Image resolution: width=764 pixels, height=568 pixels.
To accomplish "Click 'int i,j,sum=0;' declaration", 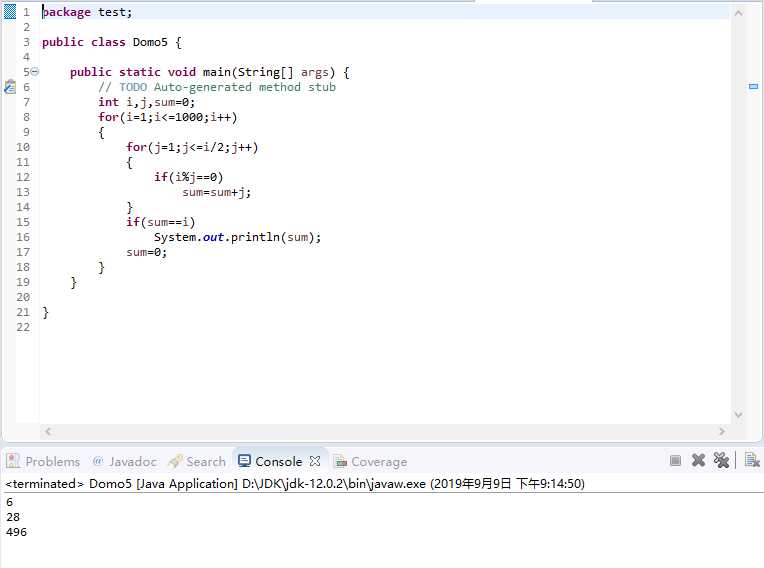I will click(x=146, y=102).
